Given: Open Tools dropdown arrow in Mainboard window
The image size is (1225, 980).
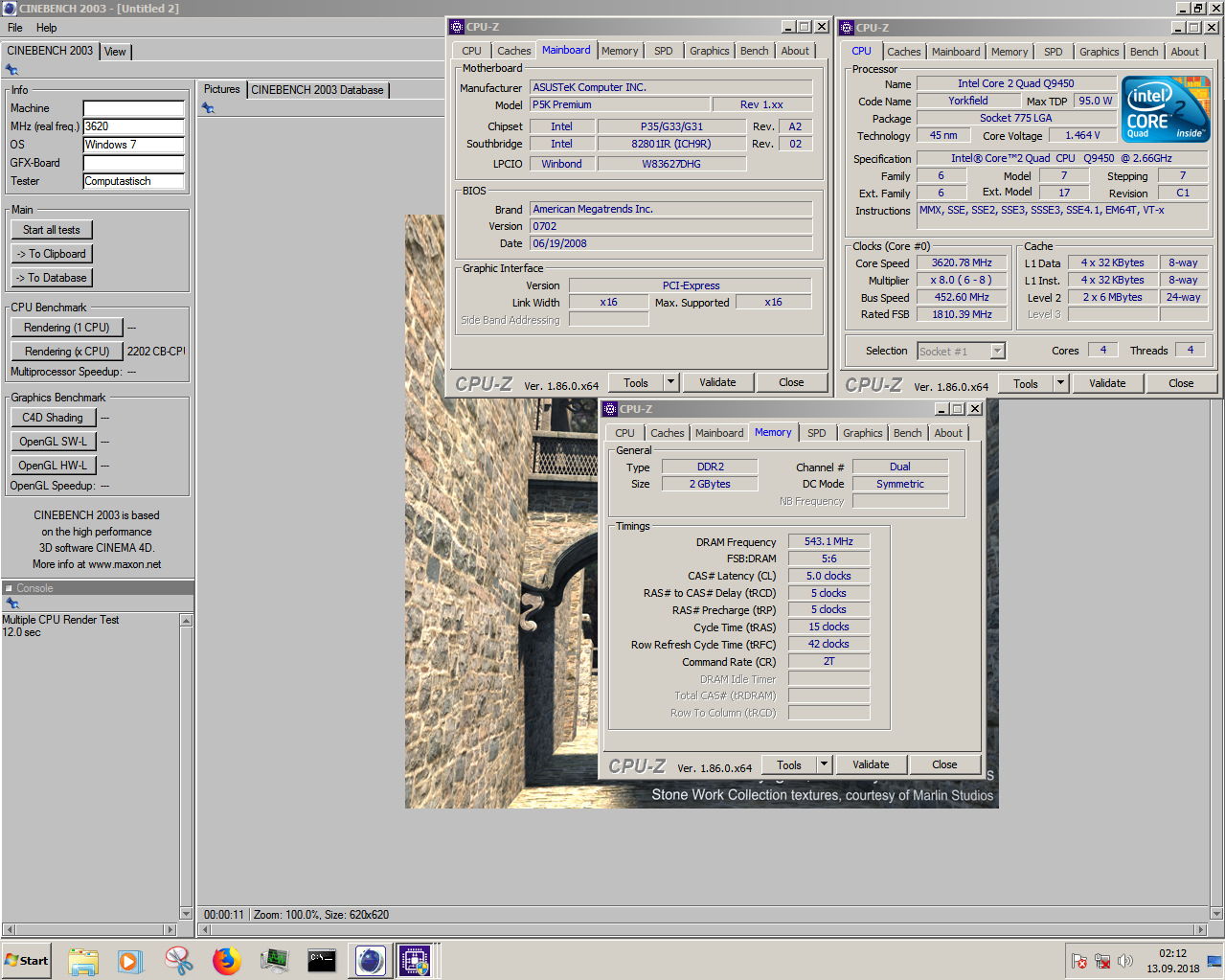Looking at the screenshot, I should (670, 382).
